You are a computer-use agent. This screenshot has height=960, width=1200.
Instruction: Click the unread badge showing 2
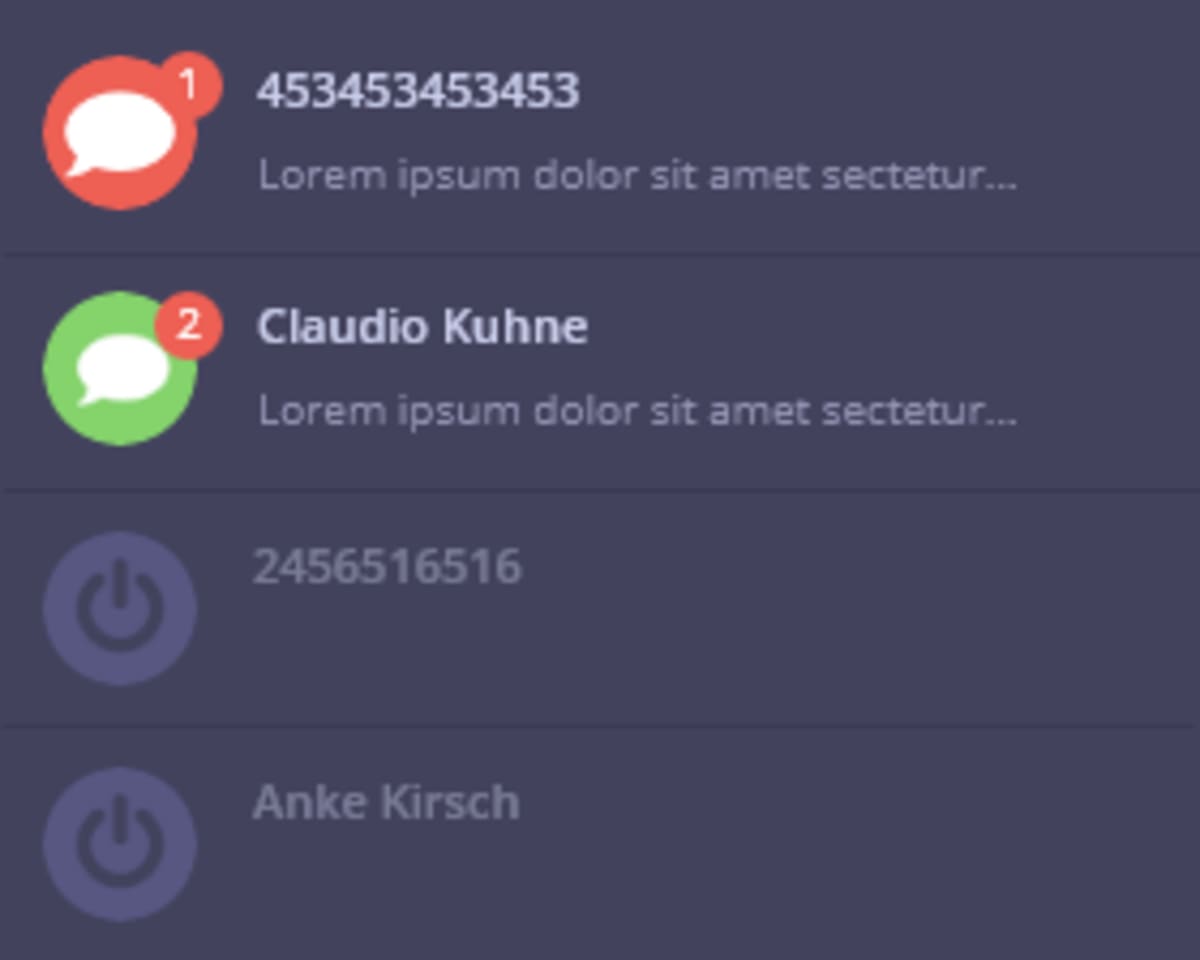point(189,324)
